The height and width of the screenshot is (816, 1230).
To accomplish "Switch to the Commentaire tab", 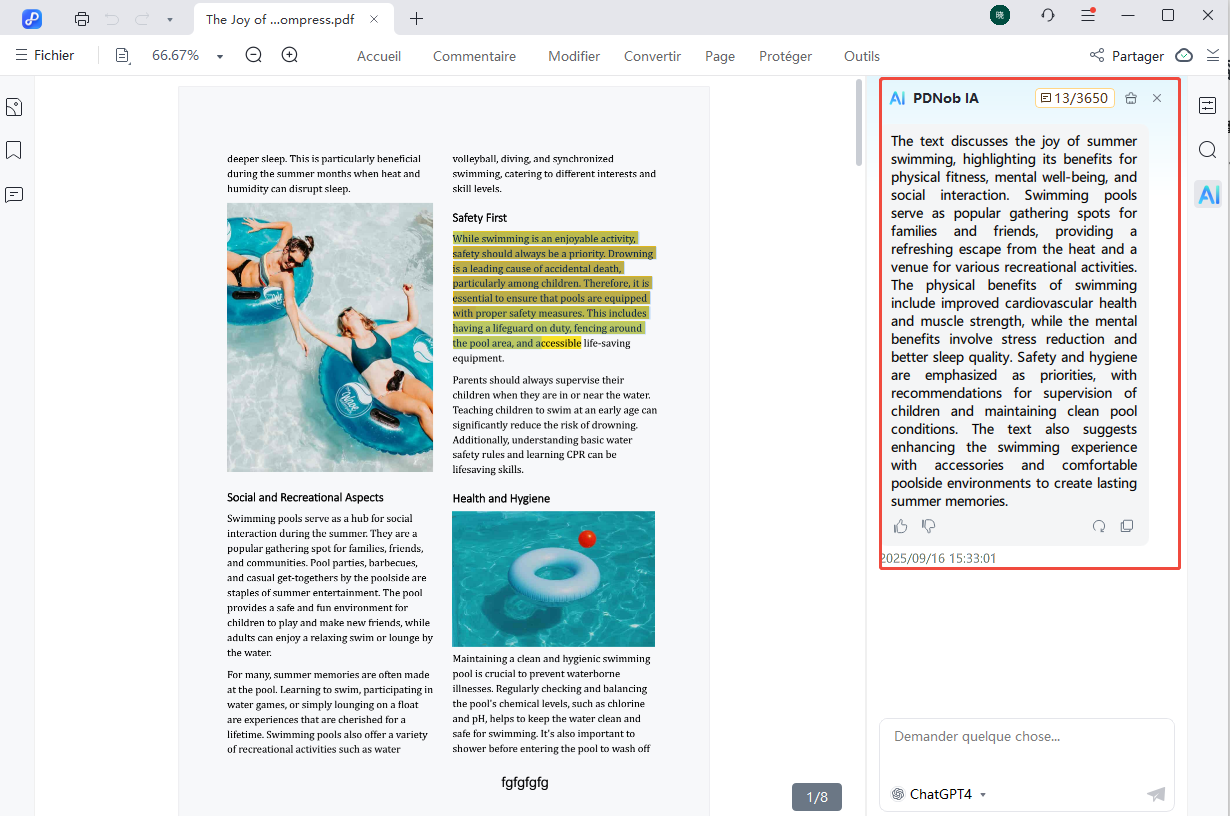I will (x=474, y=56).
